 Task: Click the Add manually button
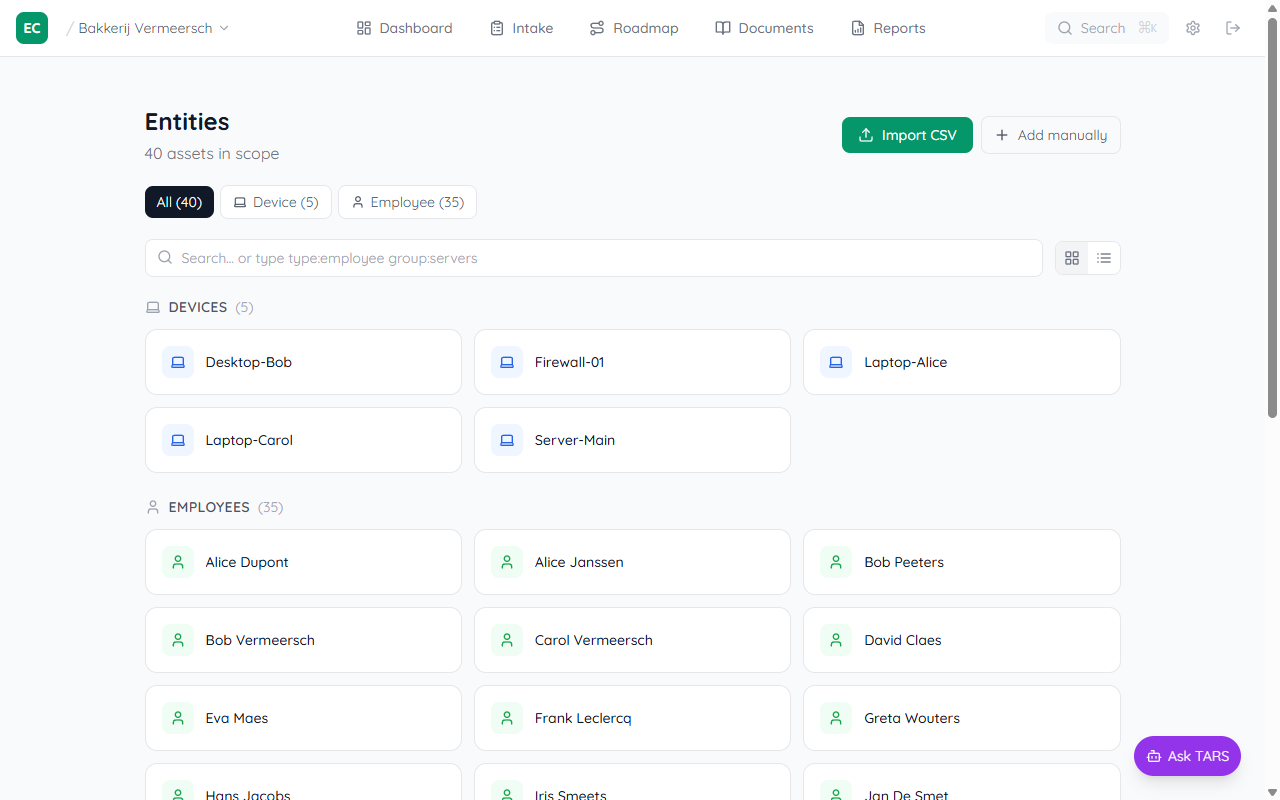1050,135
